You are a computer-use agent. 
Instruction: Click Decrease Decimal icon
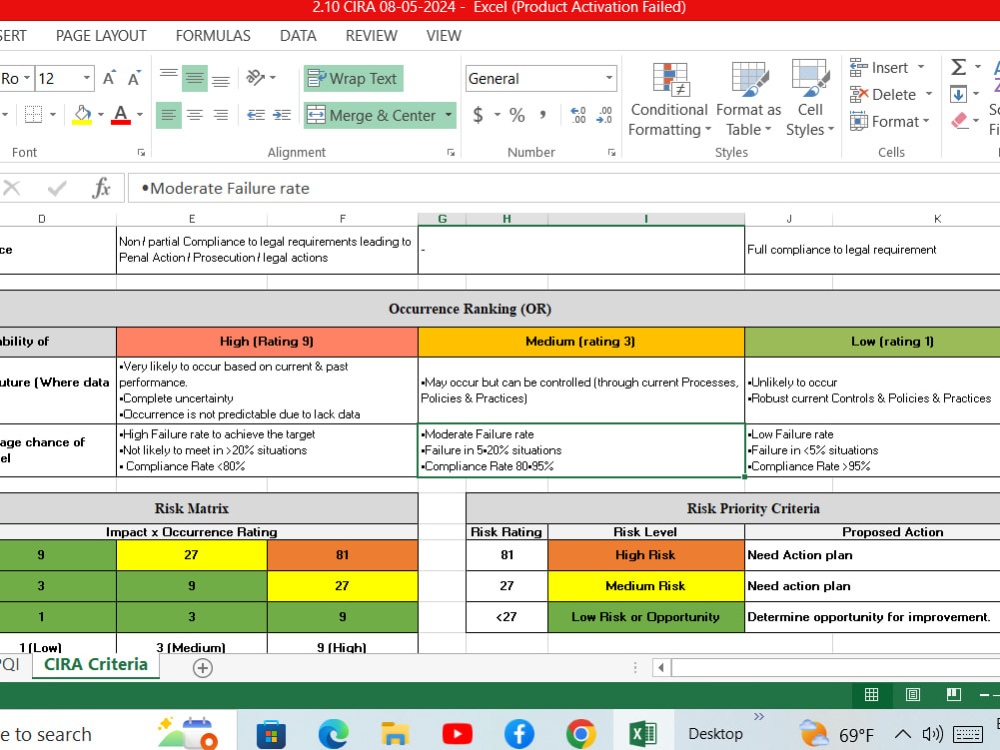click(x=604, y=115)
